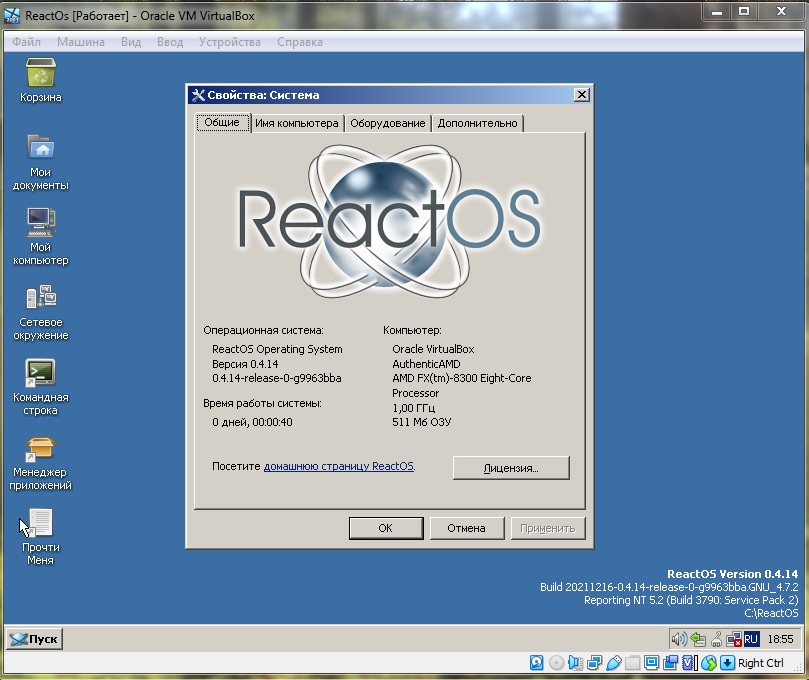This screenshot has width=809, height=680.
Task: Open the Прочти Меня document icon
Action: [x=40, y=523]
